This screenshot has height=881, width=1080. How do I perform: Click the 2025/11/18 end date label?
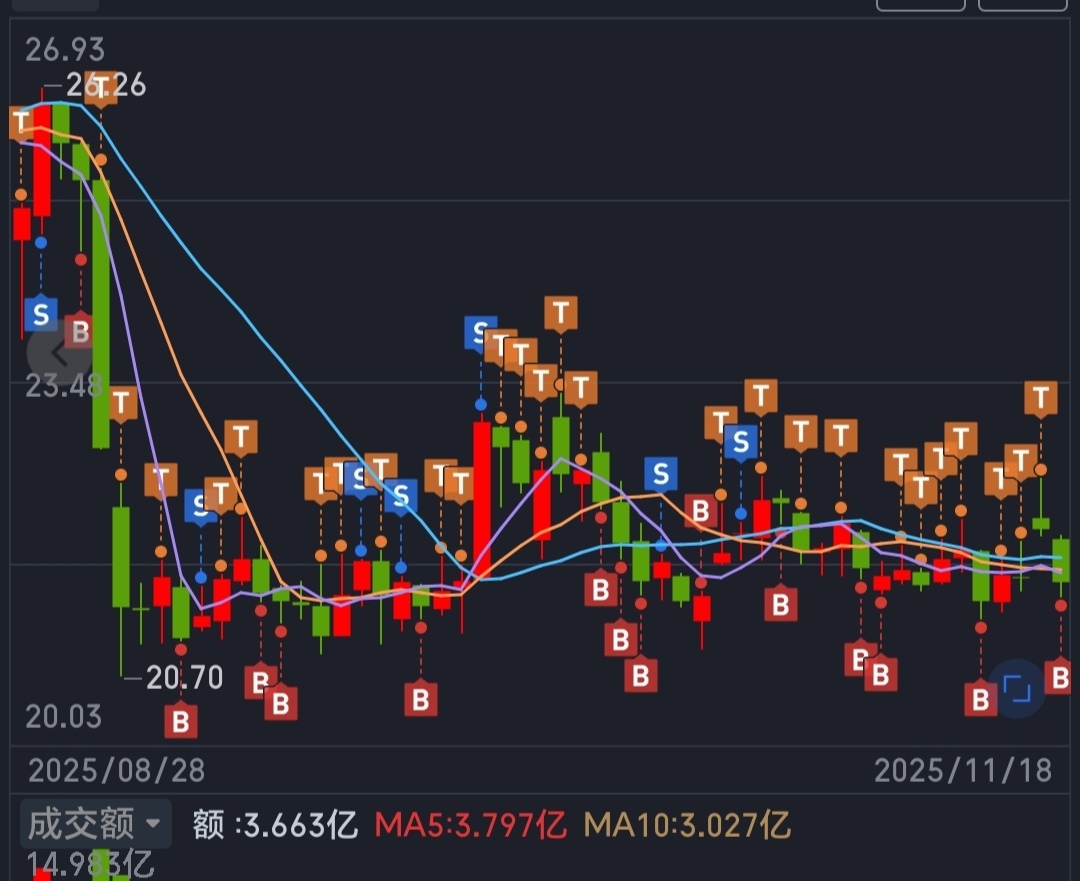(x=963, y=770)
